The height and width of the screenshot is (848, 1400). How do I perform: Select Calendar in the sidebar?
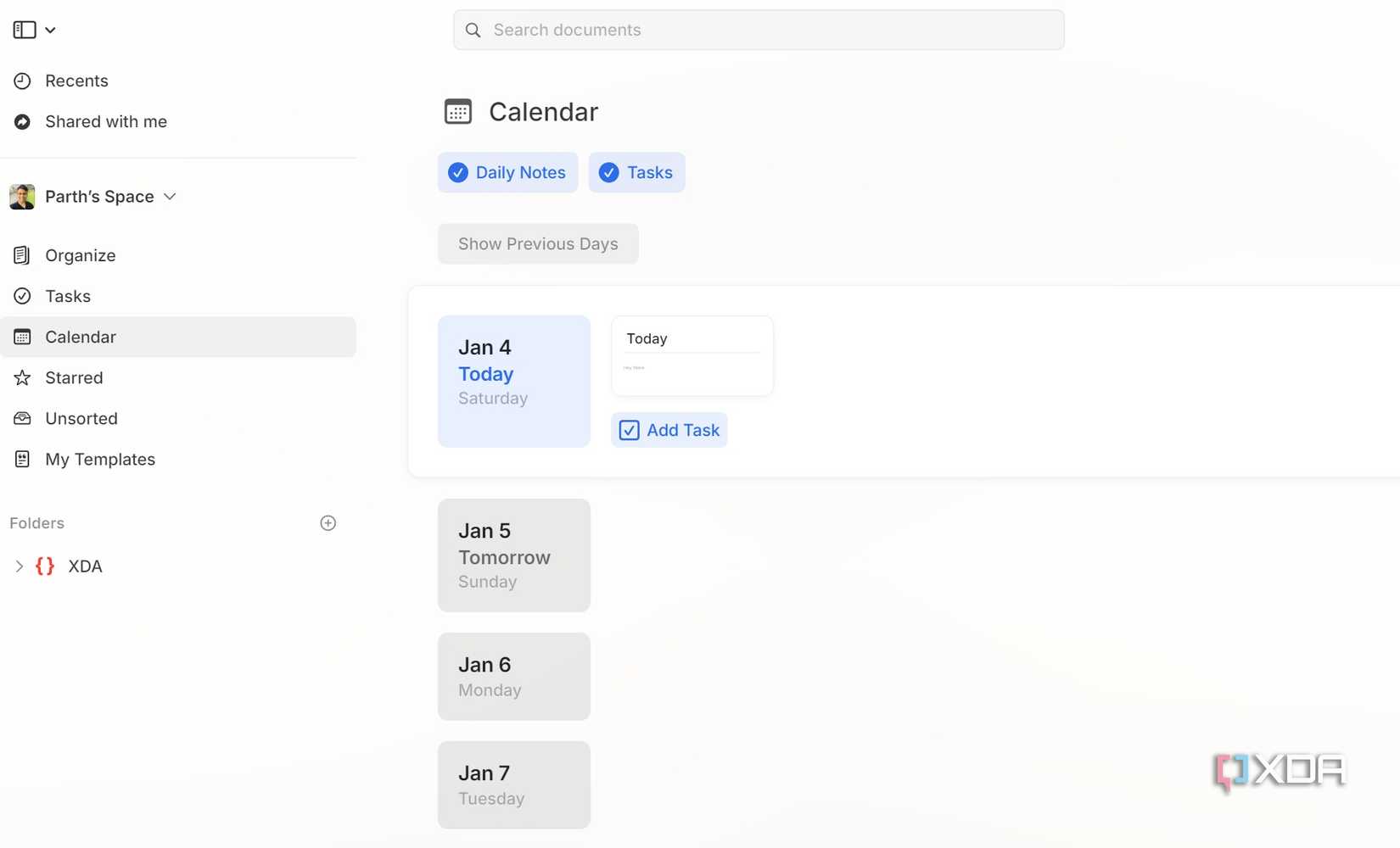80,337
